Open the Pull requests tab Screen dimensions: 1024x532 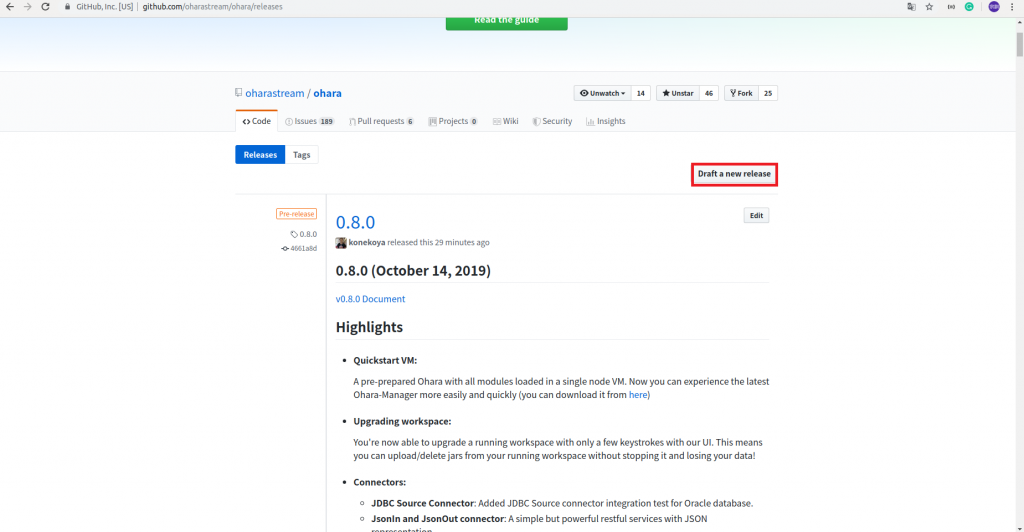click(x=381, y=121)
